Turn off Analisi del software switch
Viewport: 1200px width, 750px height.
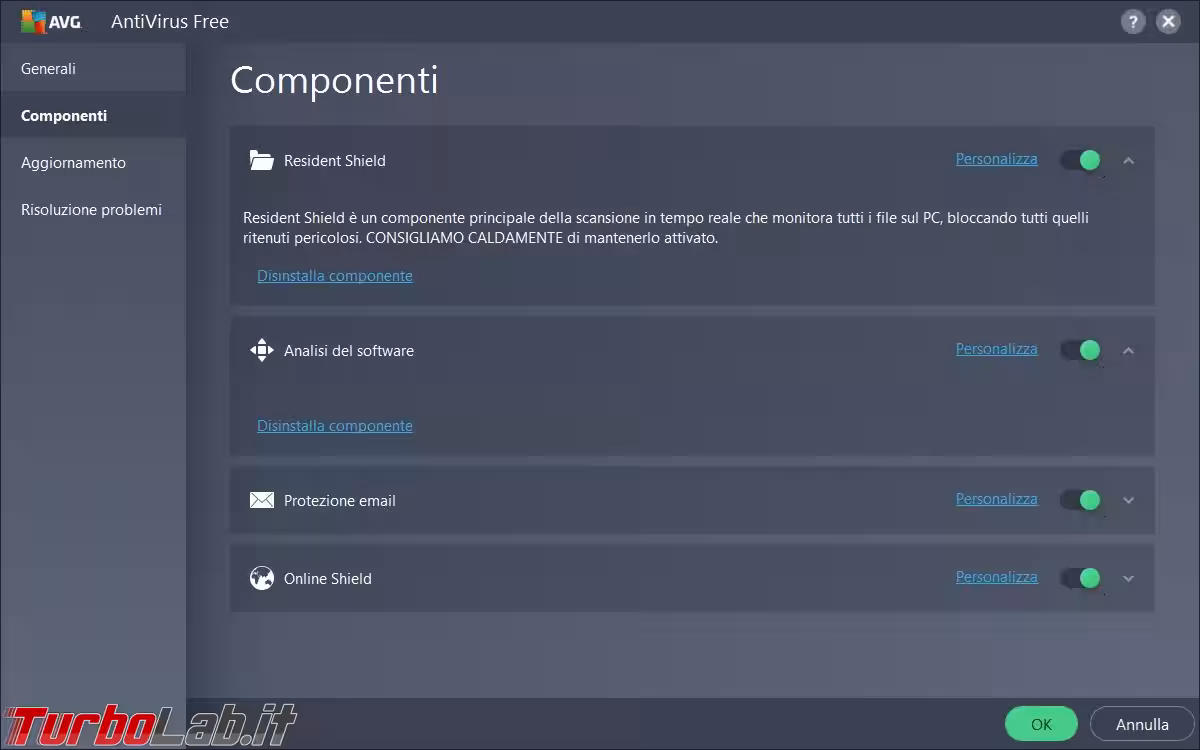[1081, 350]
